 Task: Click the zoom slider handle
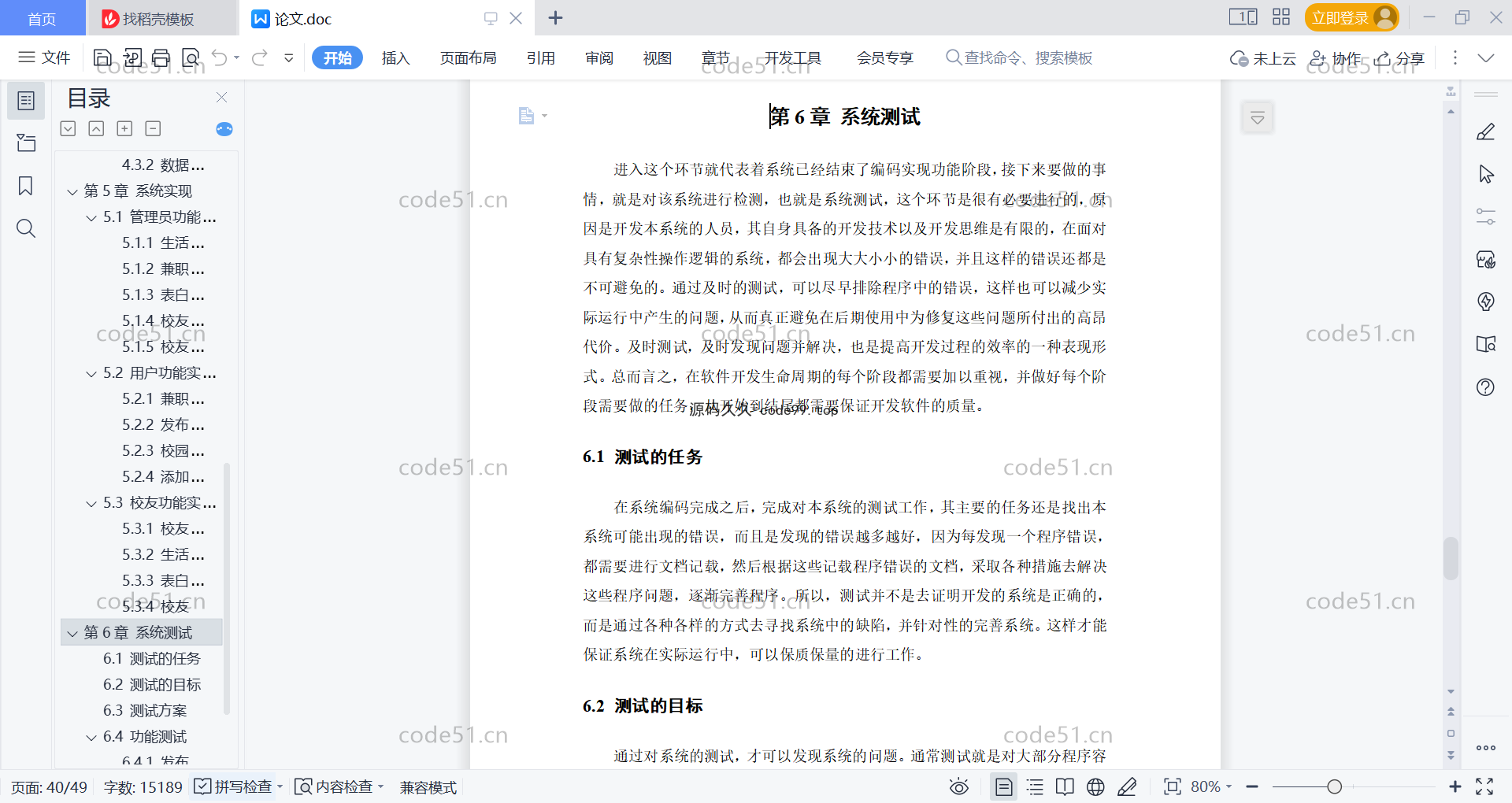coord(1334,786)
